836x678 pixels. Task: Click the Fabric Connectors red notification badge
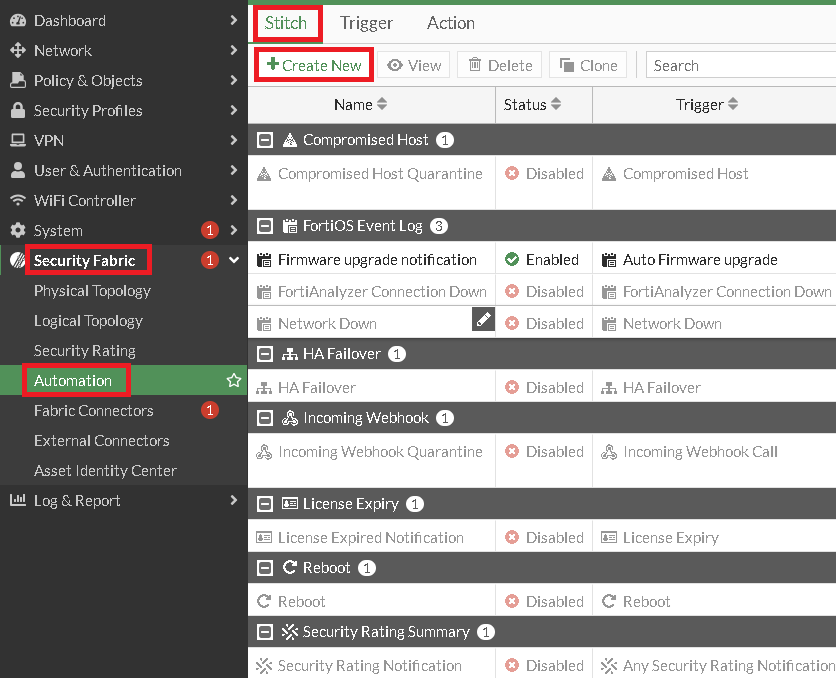[x=210, y=410]
